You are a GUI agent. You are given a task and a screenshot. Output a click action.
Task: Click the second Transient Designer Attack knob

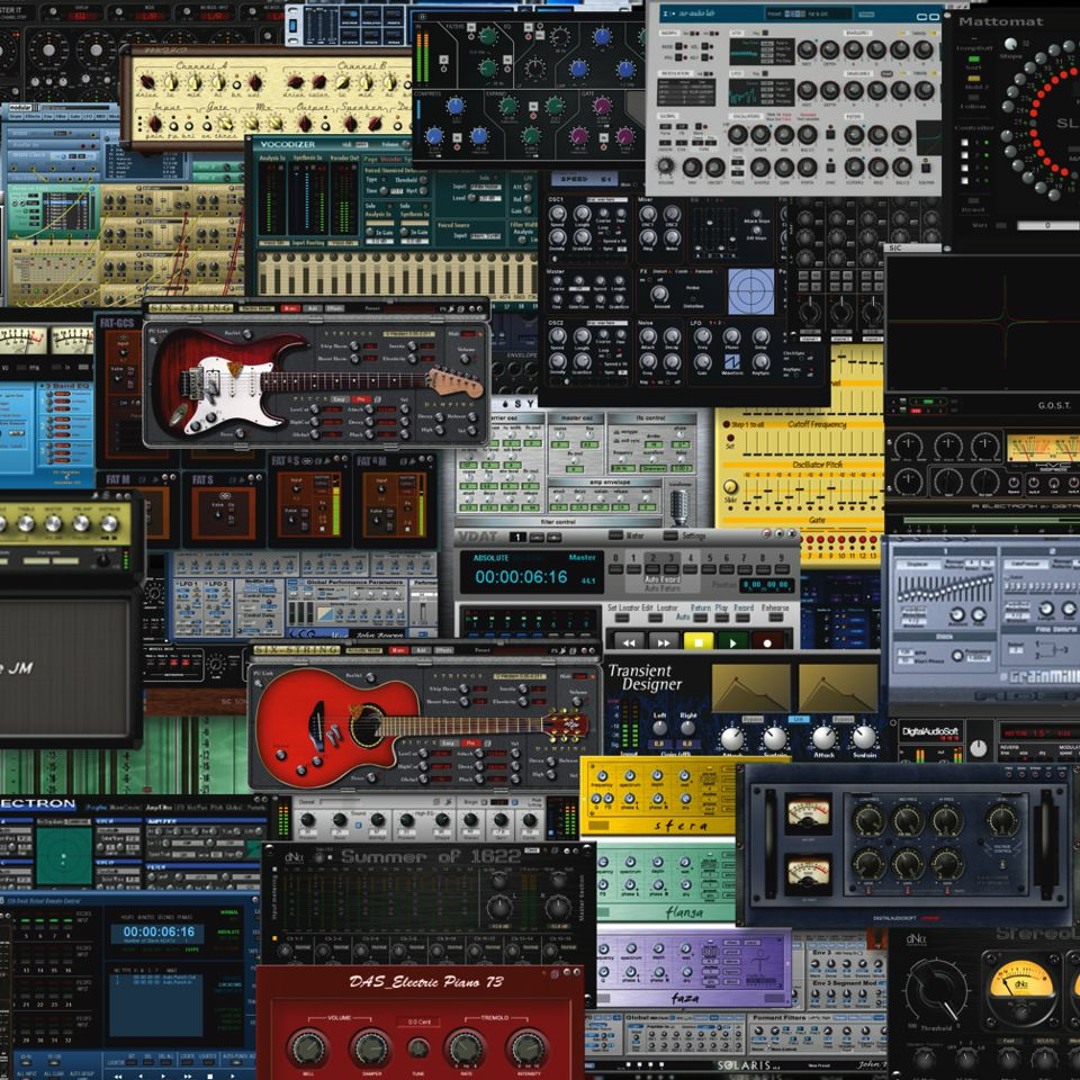click(824, 737)
